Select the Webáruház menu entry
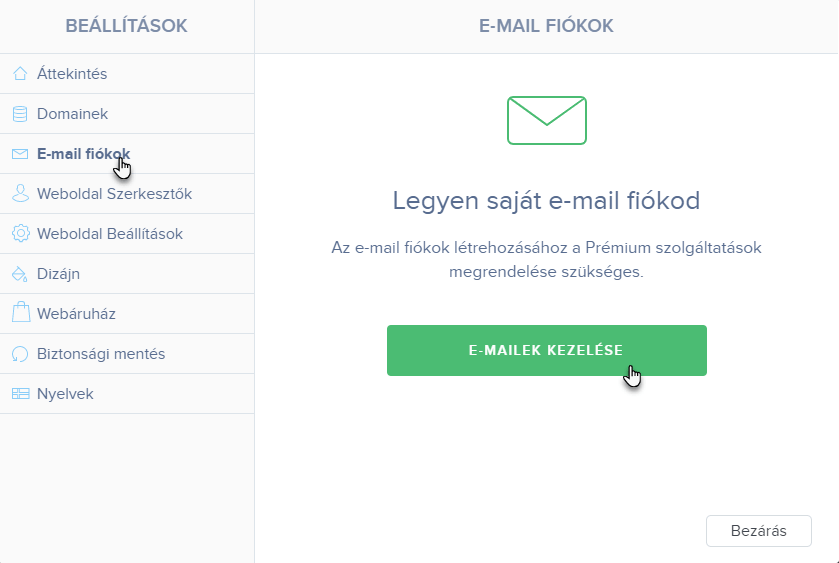839x563 pixels. click(127, 314)
